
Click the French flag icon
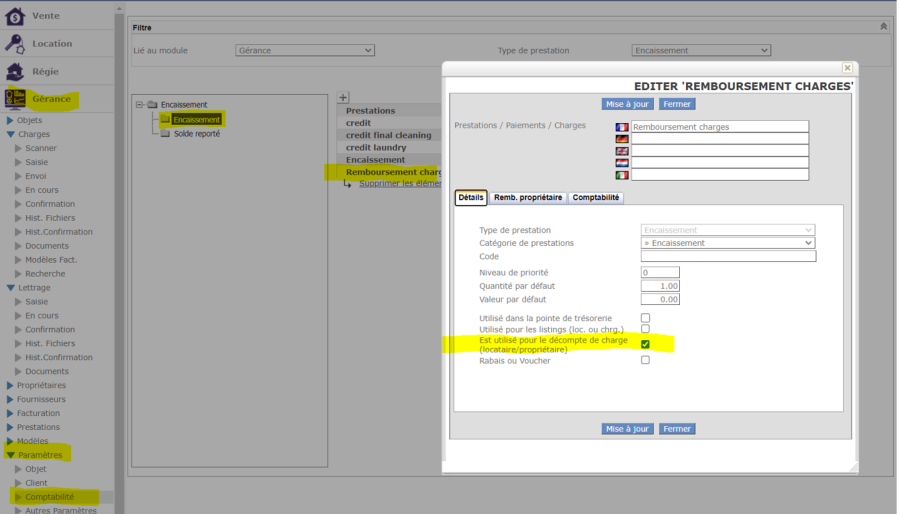pos(622,127)
